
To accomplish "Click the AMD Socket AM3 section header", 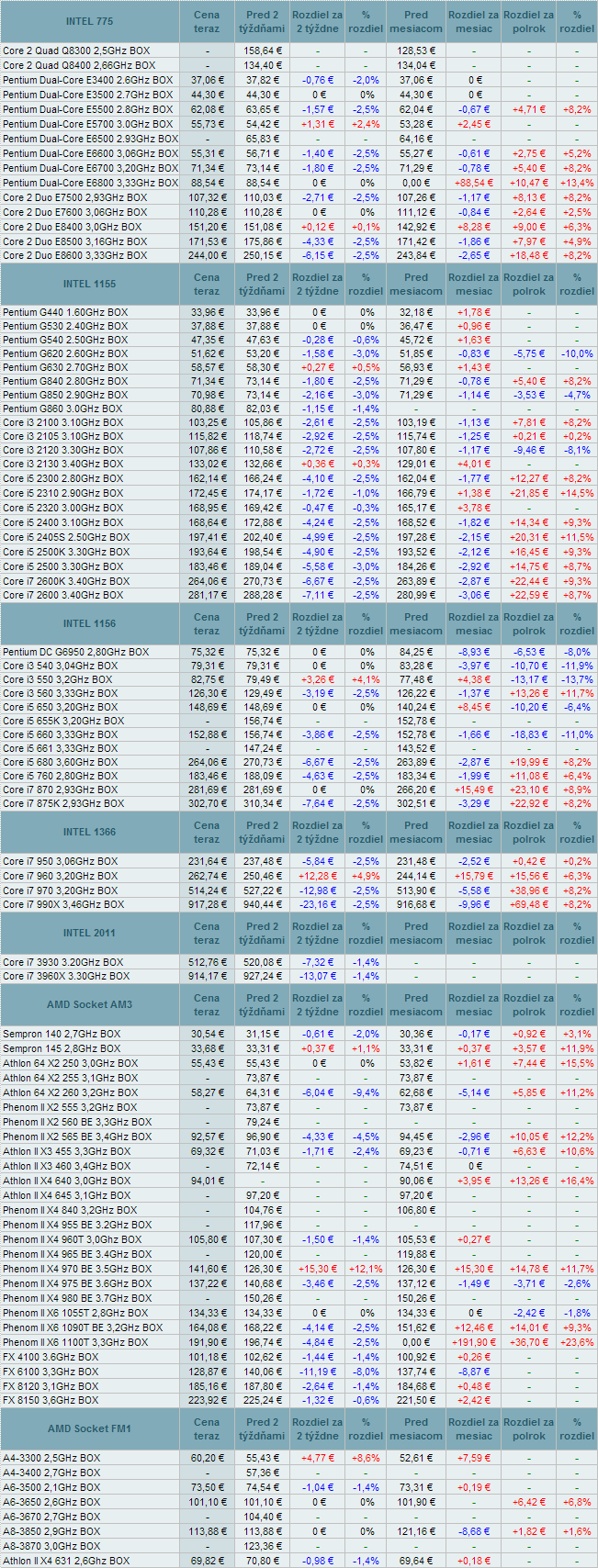I will 90,1004.
